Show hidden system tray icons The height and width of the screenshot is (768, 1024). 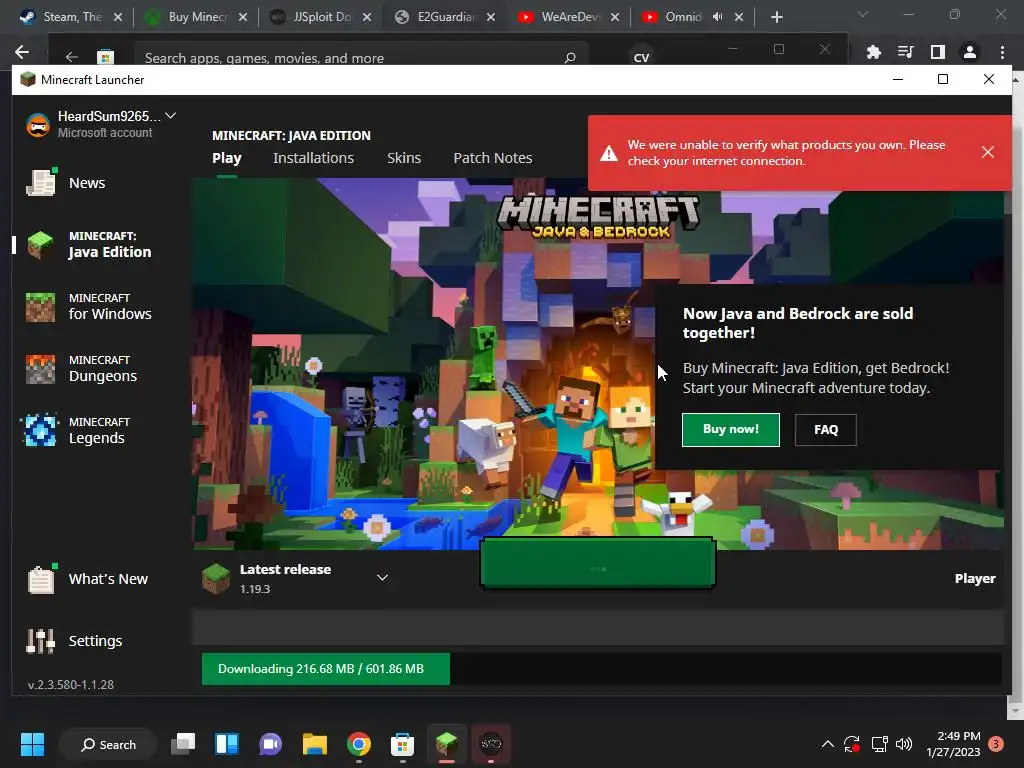point(827,744)
